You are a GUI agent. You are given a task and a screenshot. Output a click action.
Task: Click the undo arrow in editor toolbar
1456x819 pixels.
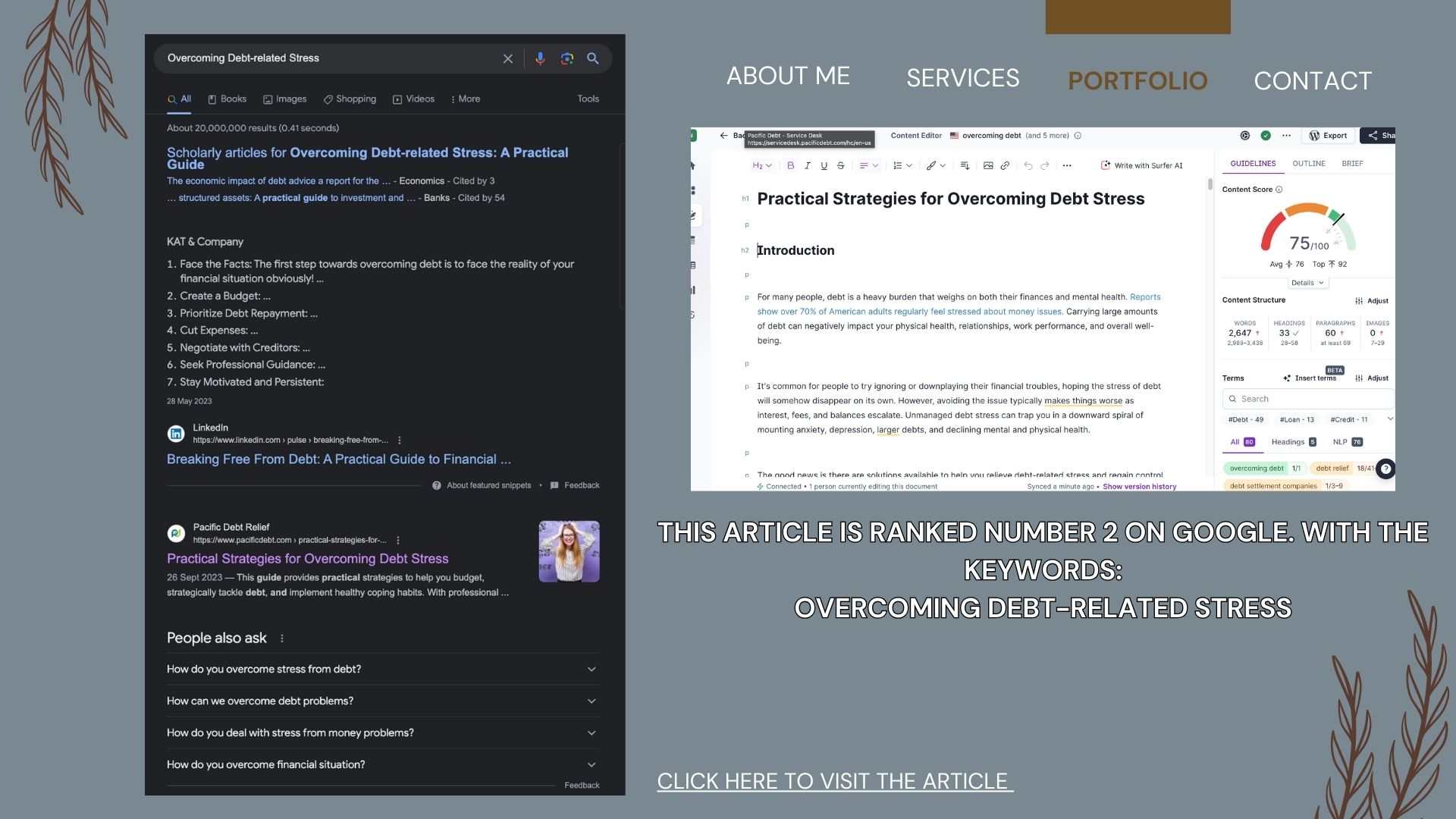(x=1028, y=165)
